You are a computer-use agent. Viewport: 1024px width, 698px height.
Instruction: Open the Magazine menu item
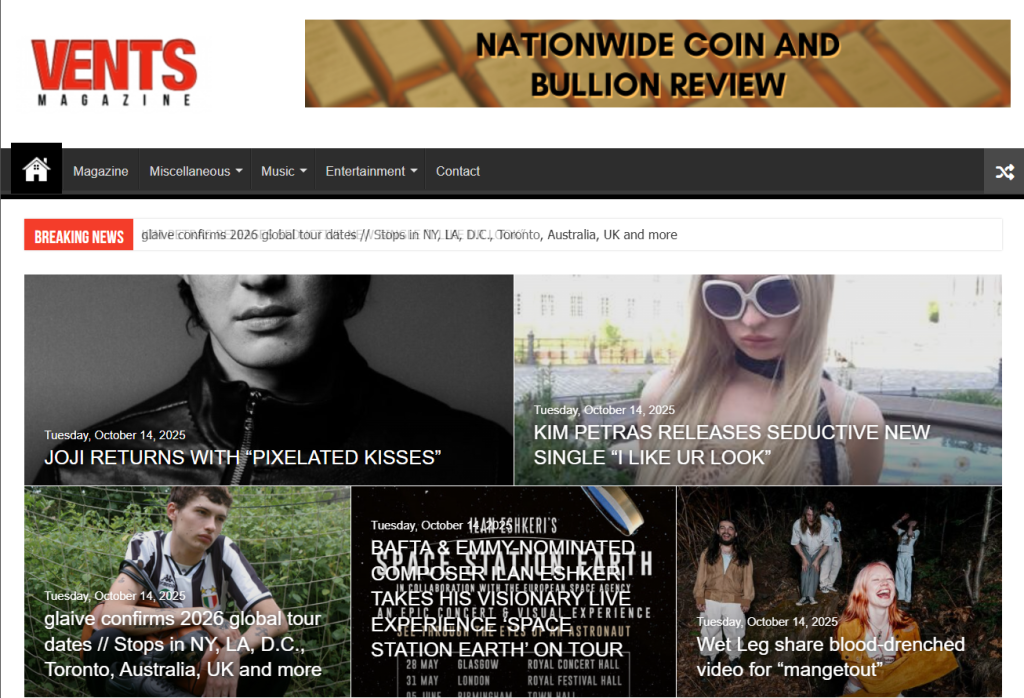point(101,171)
